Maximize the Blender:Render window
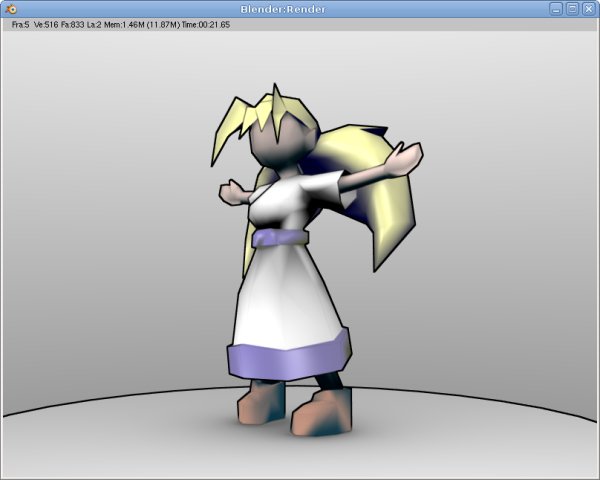This screenshot has height=480, width=600. click(572, 9)
